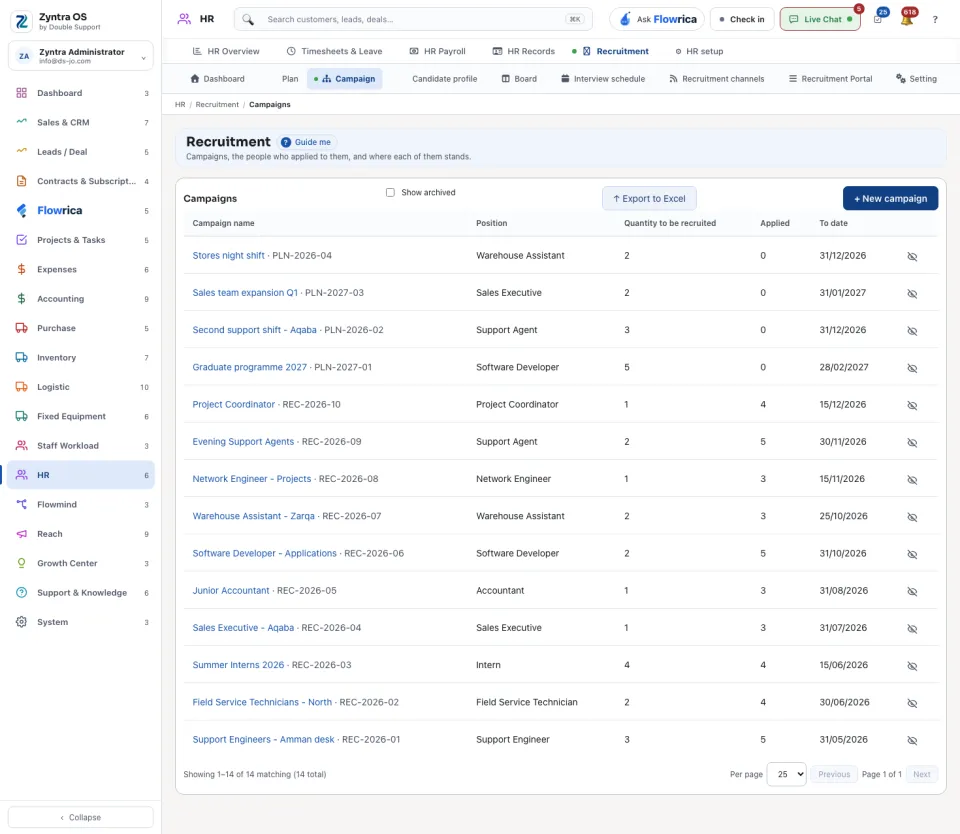Click the New campaign button
Viewport: 960px width, 834px height.
point(890,198)
